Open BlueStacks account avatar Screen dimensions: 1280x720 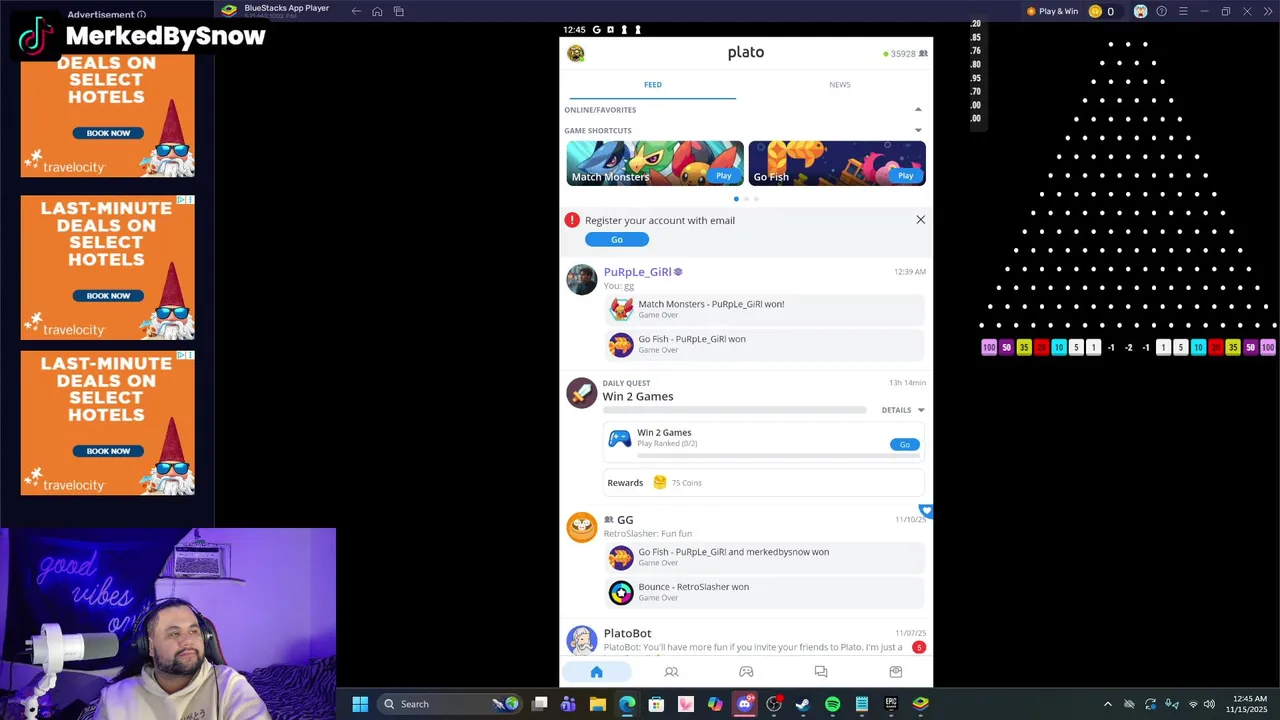[1140, 11]
